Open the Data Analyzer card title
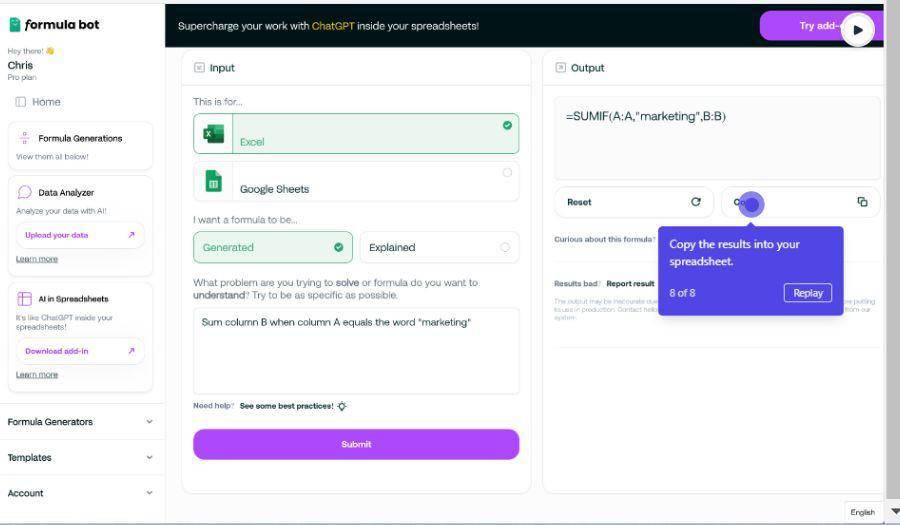900x525 pixels. click(66, 193)
